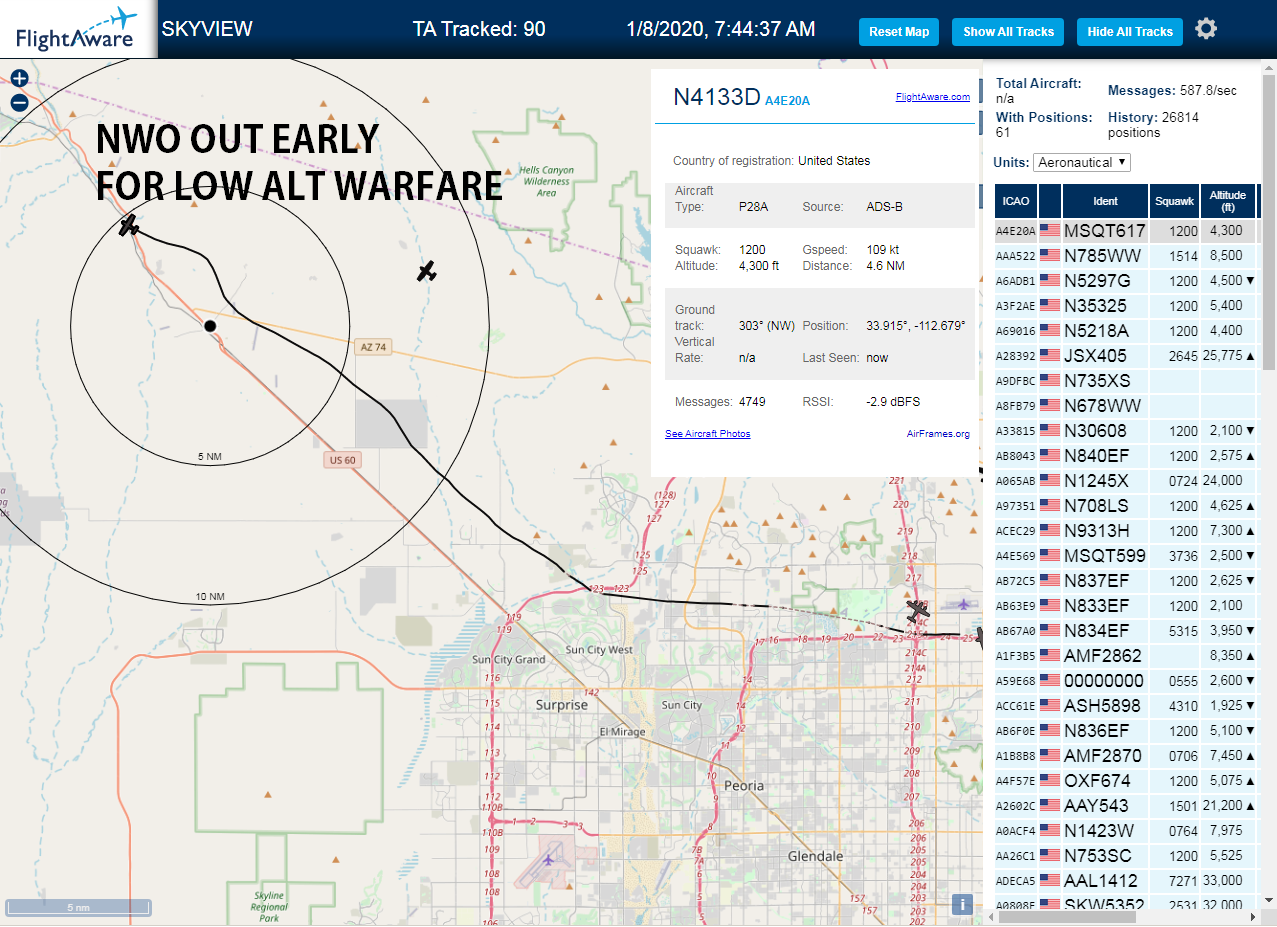Select the N30608 aircraft row
Viewport: 1277px width, 927px height.
(x=1126, y=431)
